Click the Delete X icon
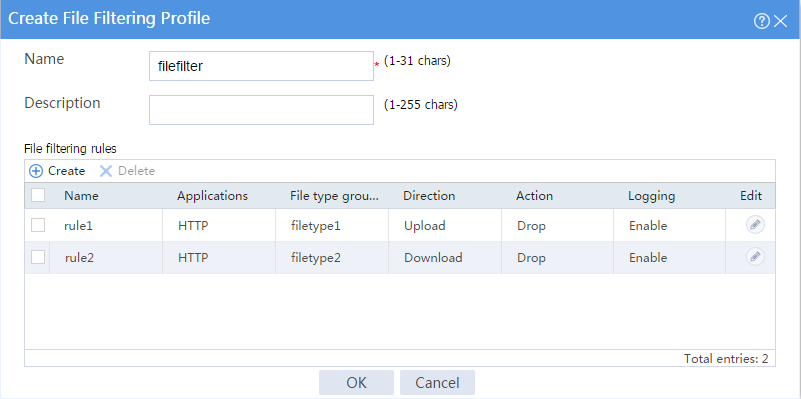 [106, 171]
